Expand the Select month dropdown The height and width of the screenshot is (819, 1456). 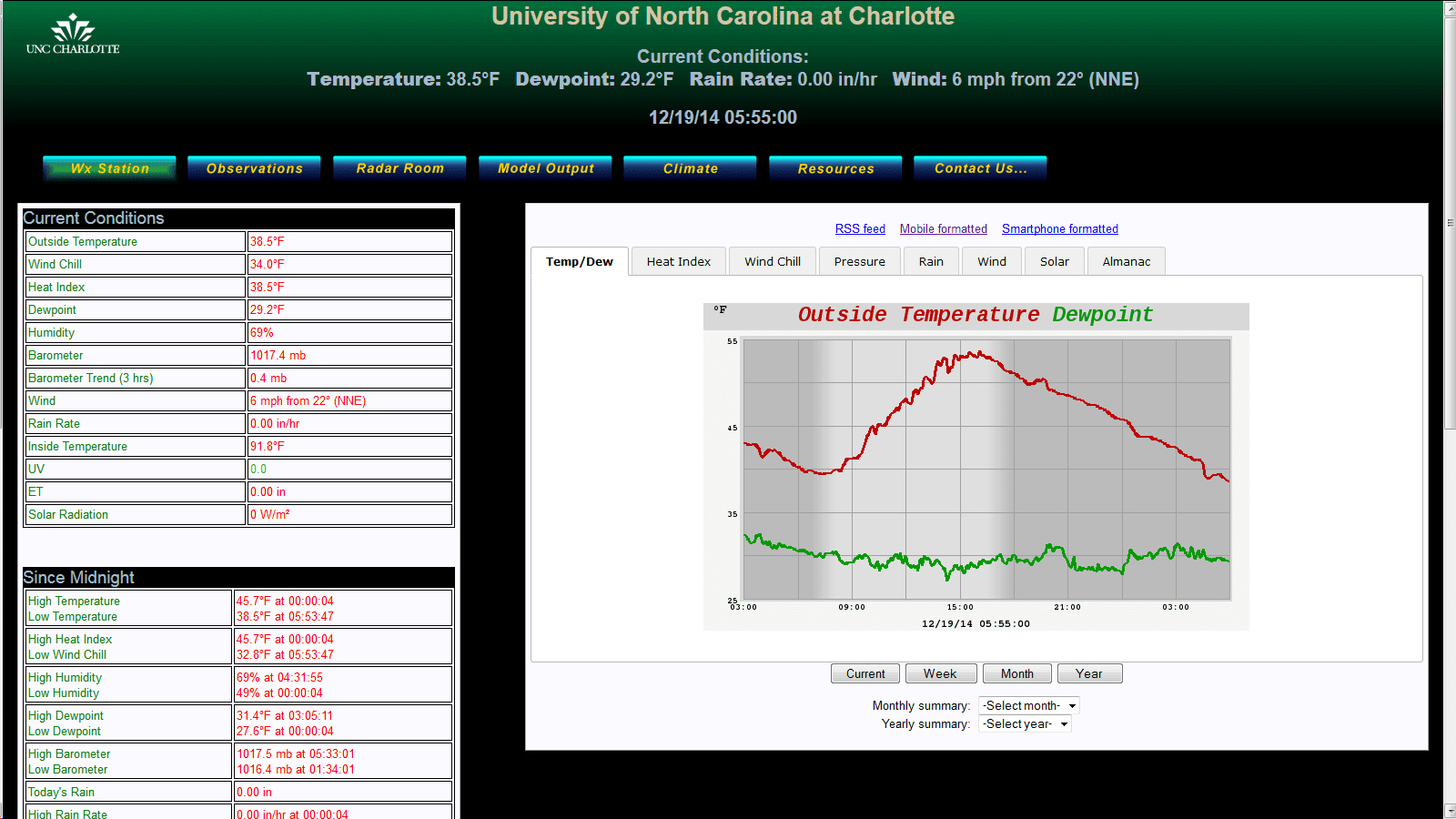click(1029, 706)
